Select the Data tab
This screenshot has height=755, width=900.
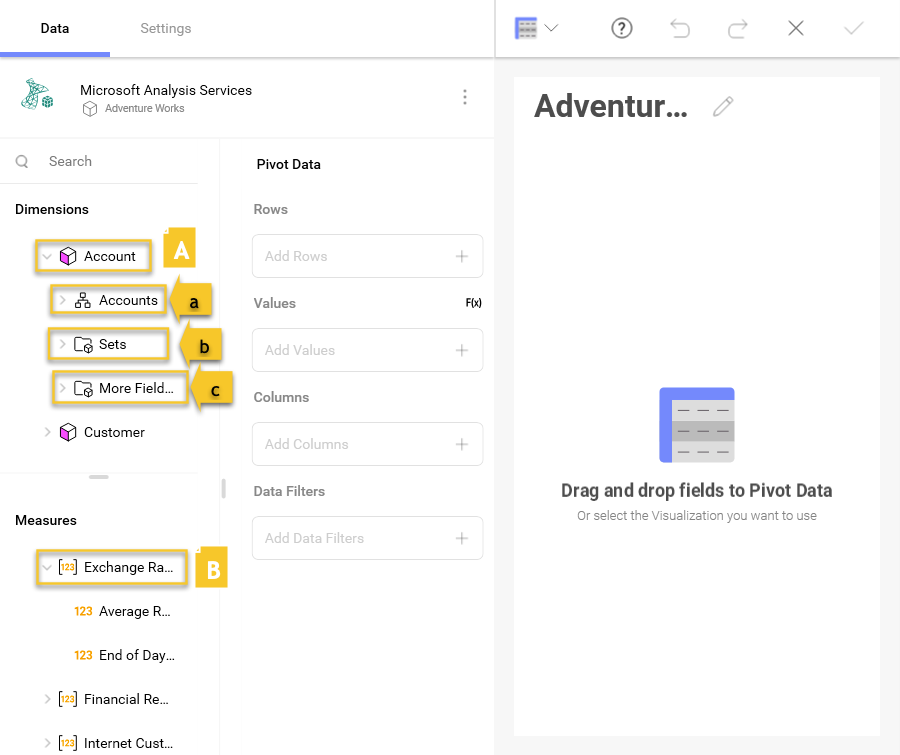55,28
